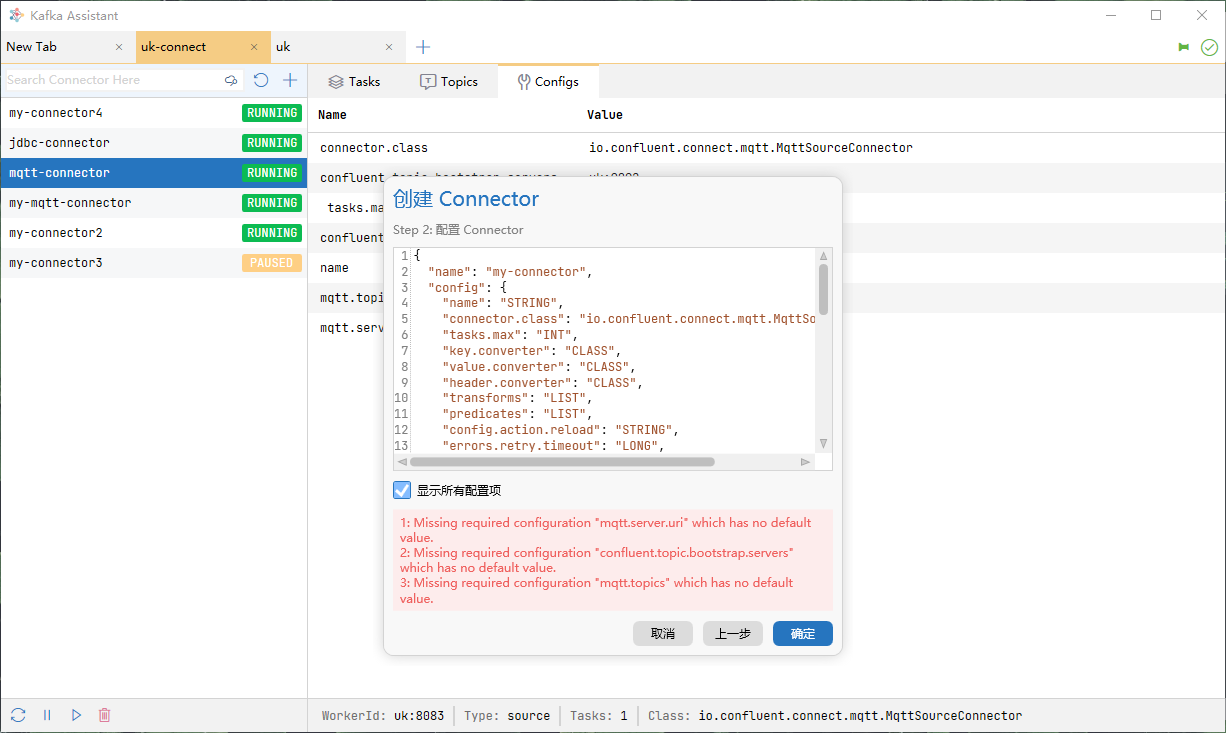Refresh the connector list in sidebar
1226x733 pixels.
tap(261, 79)
